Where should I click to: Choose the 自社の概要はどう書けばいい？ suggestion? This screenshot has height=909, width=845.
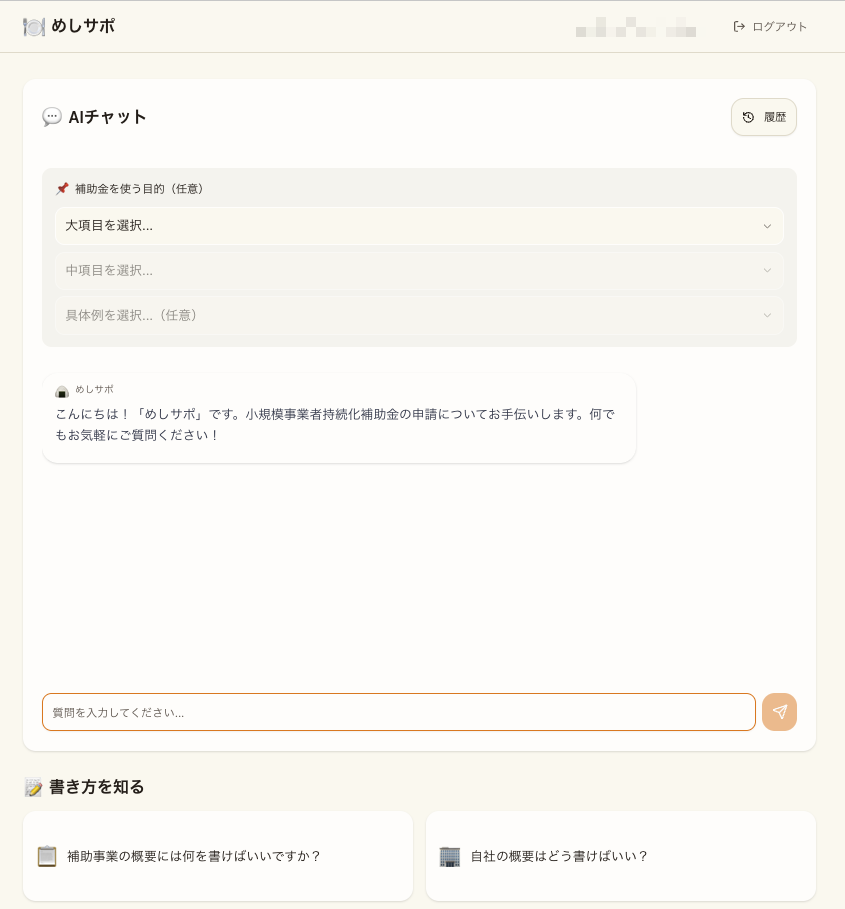click(560, 856)
